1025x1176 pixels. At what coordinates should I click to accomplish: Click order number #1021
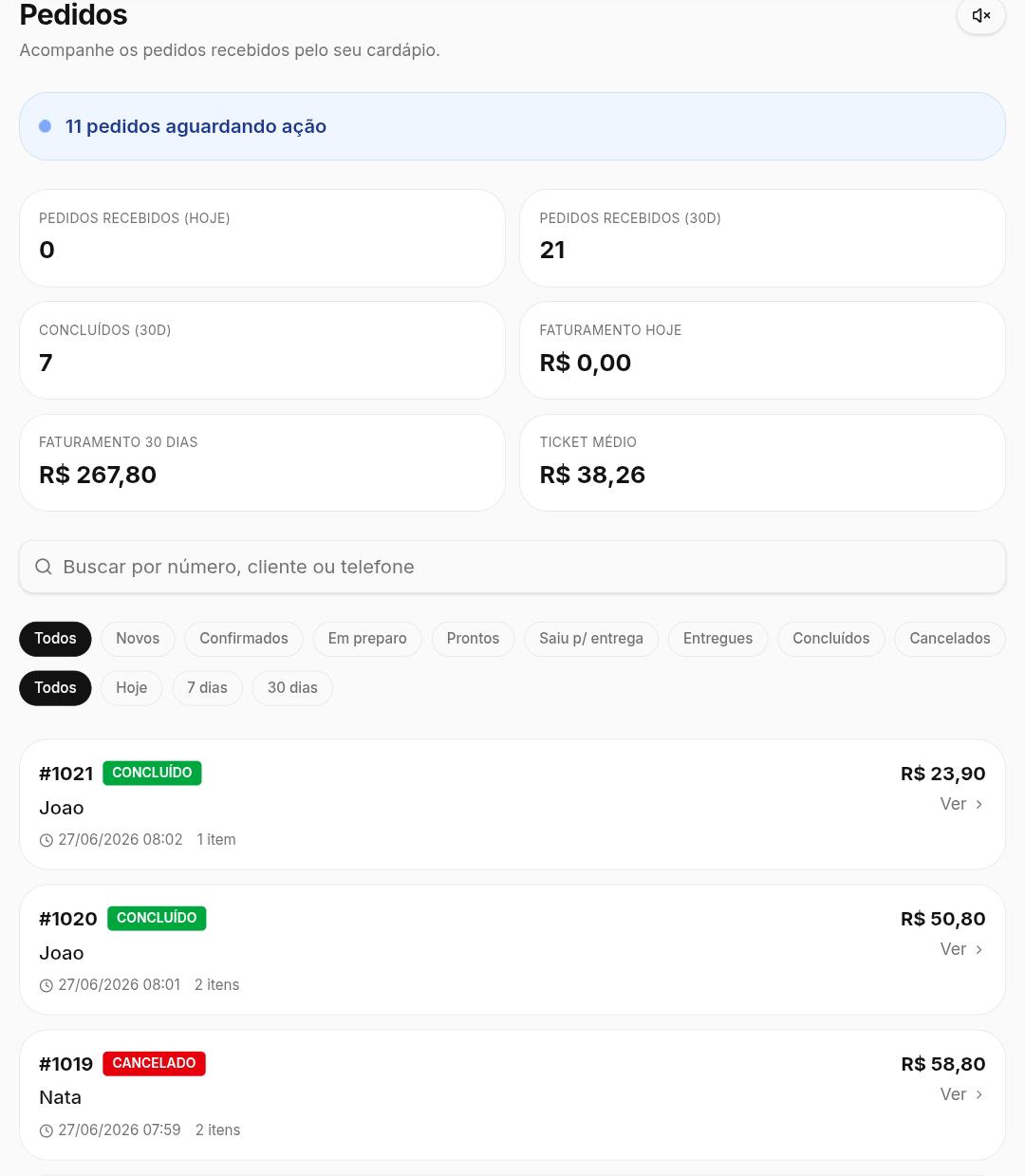pyautogui.click(x=66, y=774)
